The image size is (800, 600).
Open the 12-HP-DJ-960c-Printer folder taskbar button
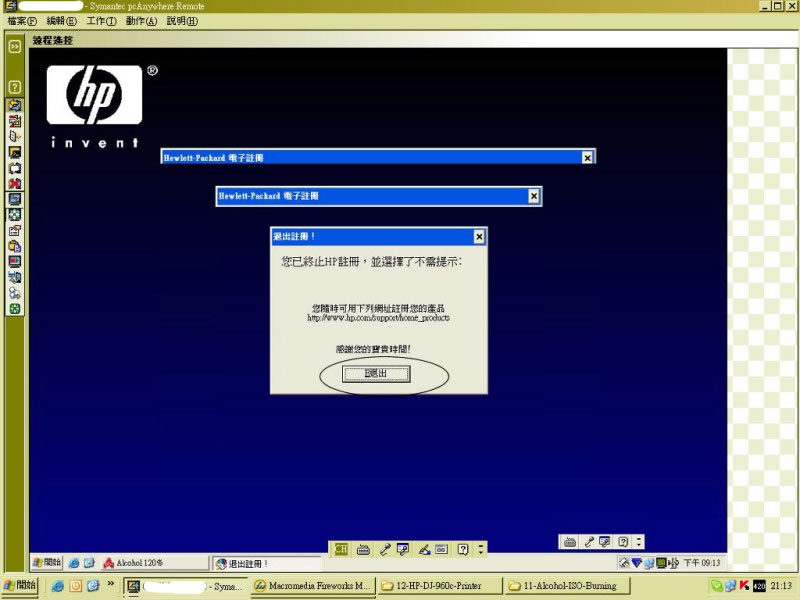(x=440, y=586)
